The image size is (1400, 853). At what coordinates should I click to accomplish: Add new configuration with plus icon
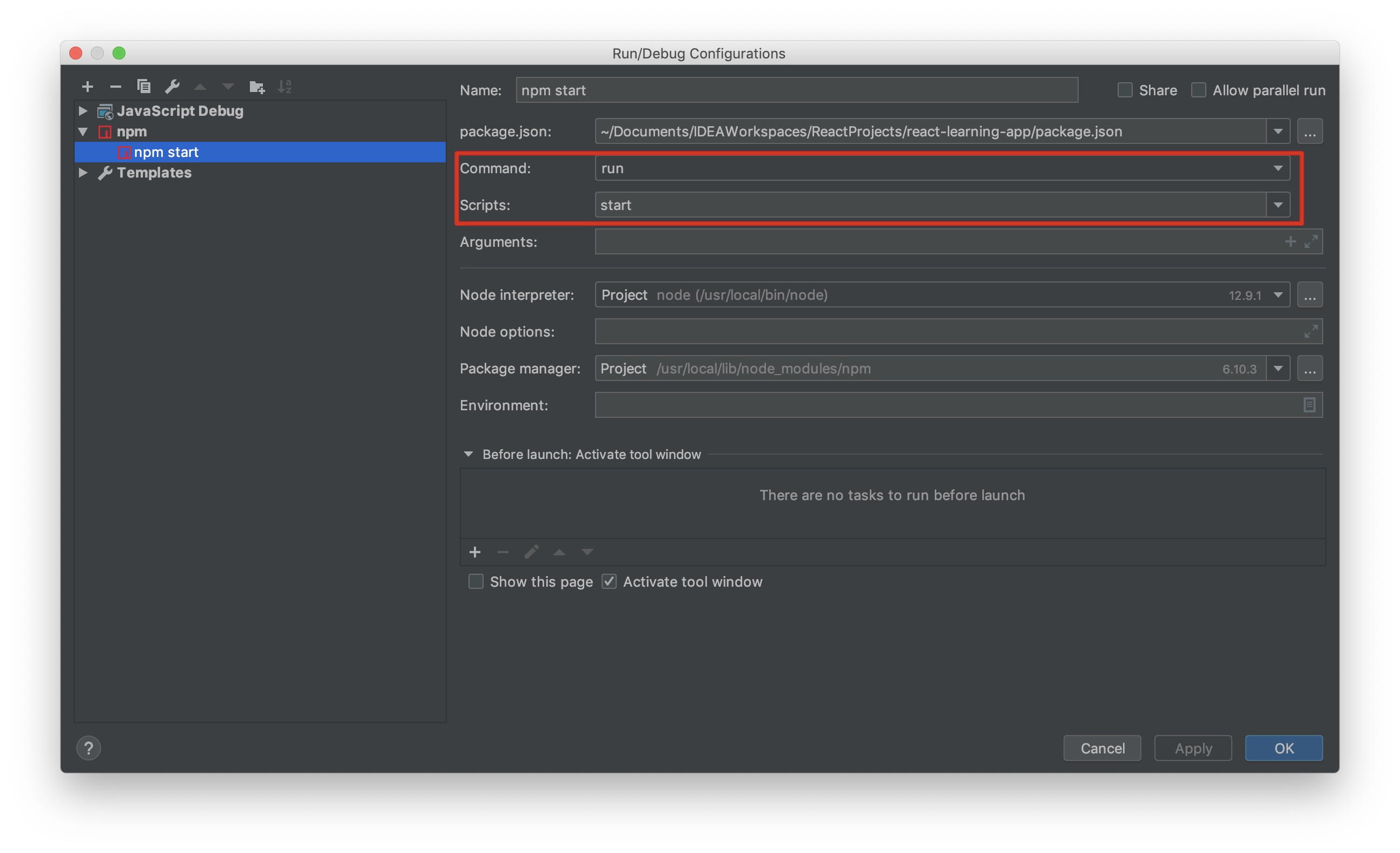click(x=87, y=87)
